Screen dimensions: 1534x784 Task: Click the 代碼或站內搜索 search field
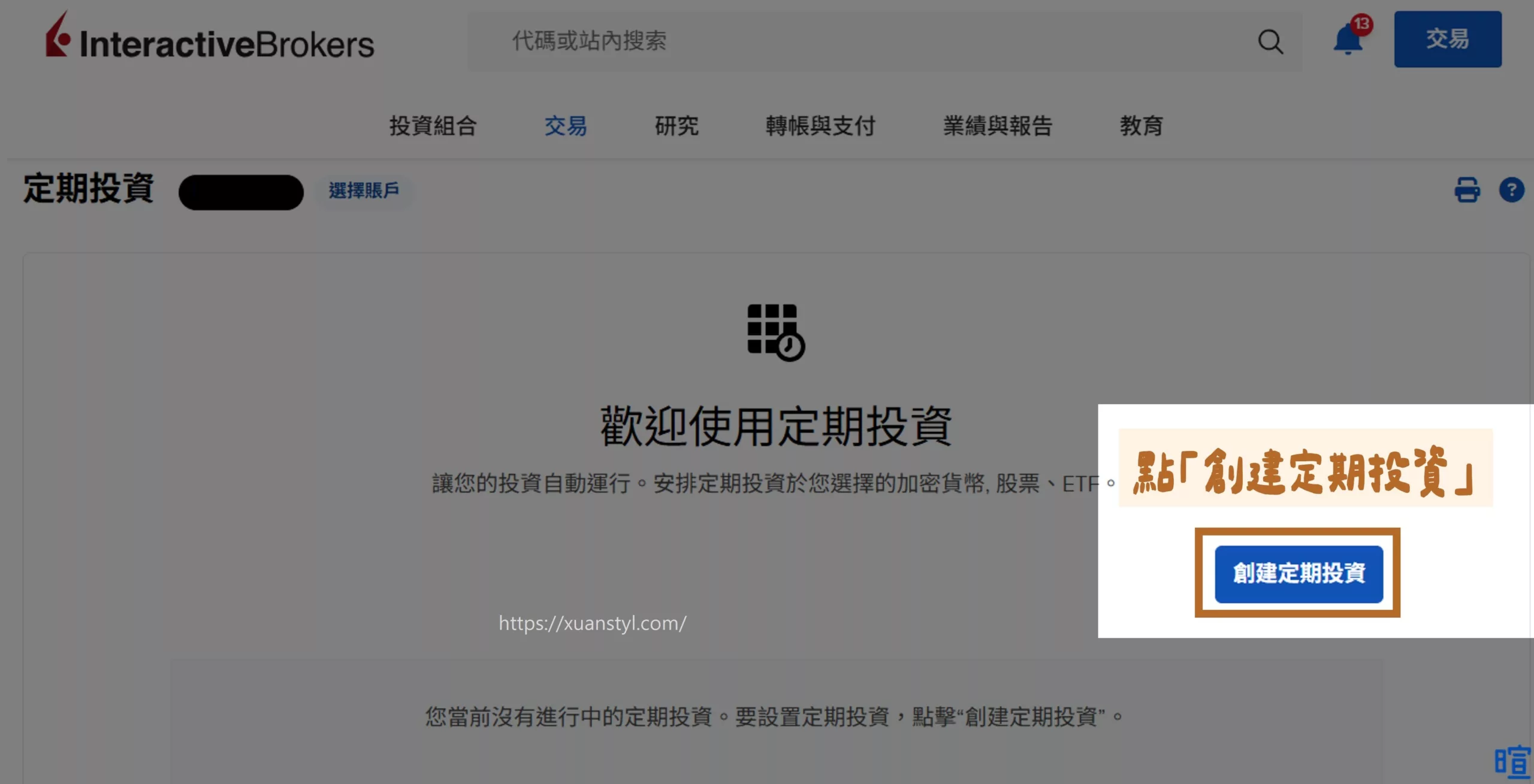(884, 42)
